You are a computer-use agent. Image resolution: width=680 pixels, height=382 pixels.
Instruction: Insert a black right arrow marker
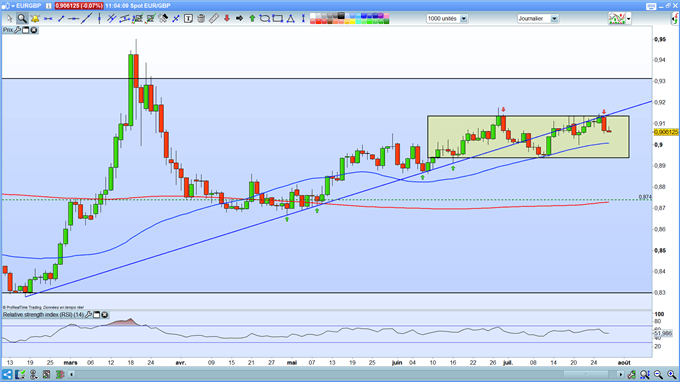click(239, 19)
